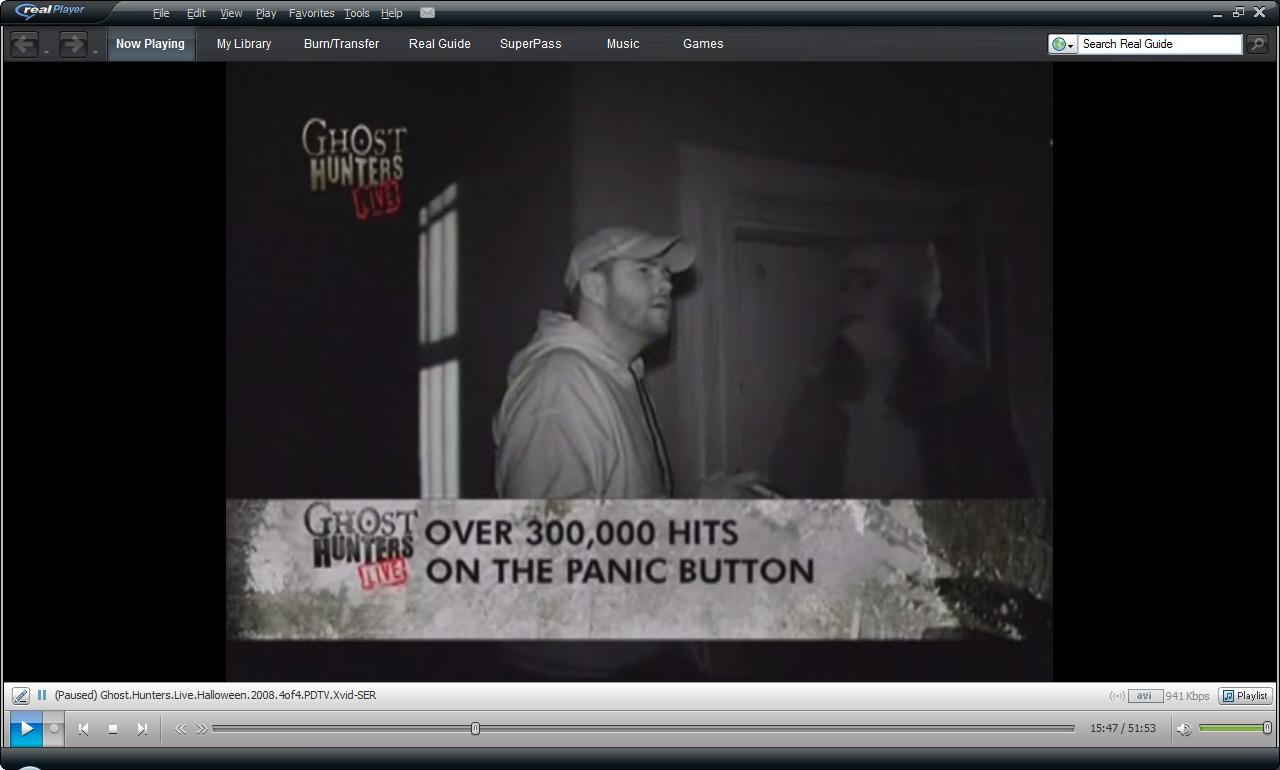Open the Favorites menu
This screenshot has height=770, width=1280.
click(x=311, y=13)
